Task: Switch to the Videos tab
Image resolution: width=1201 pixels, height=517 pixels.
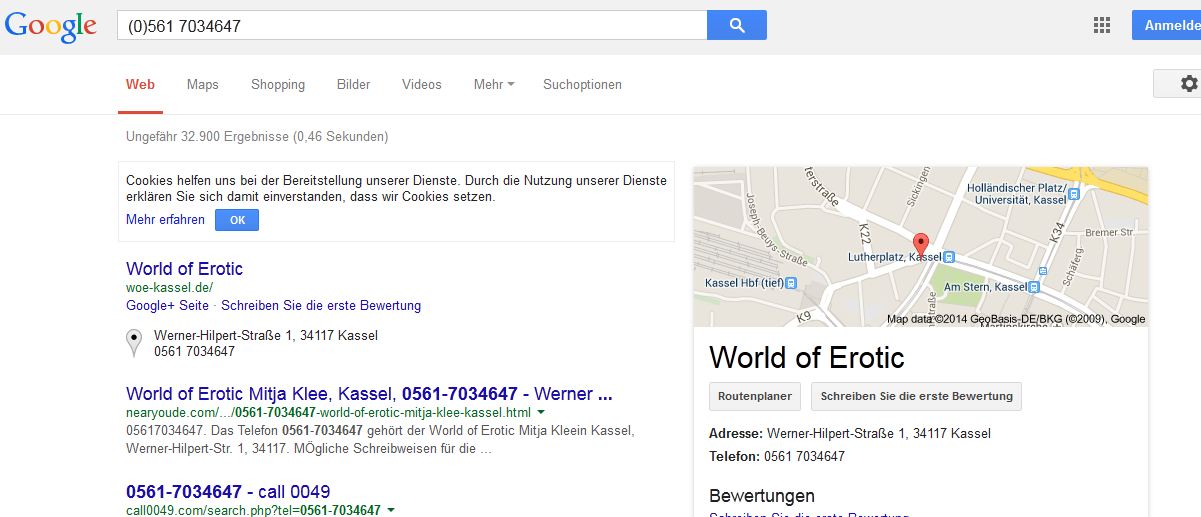Action: click(x=421, y=85)
